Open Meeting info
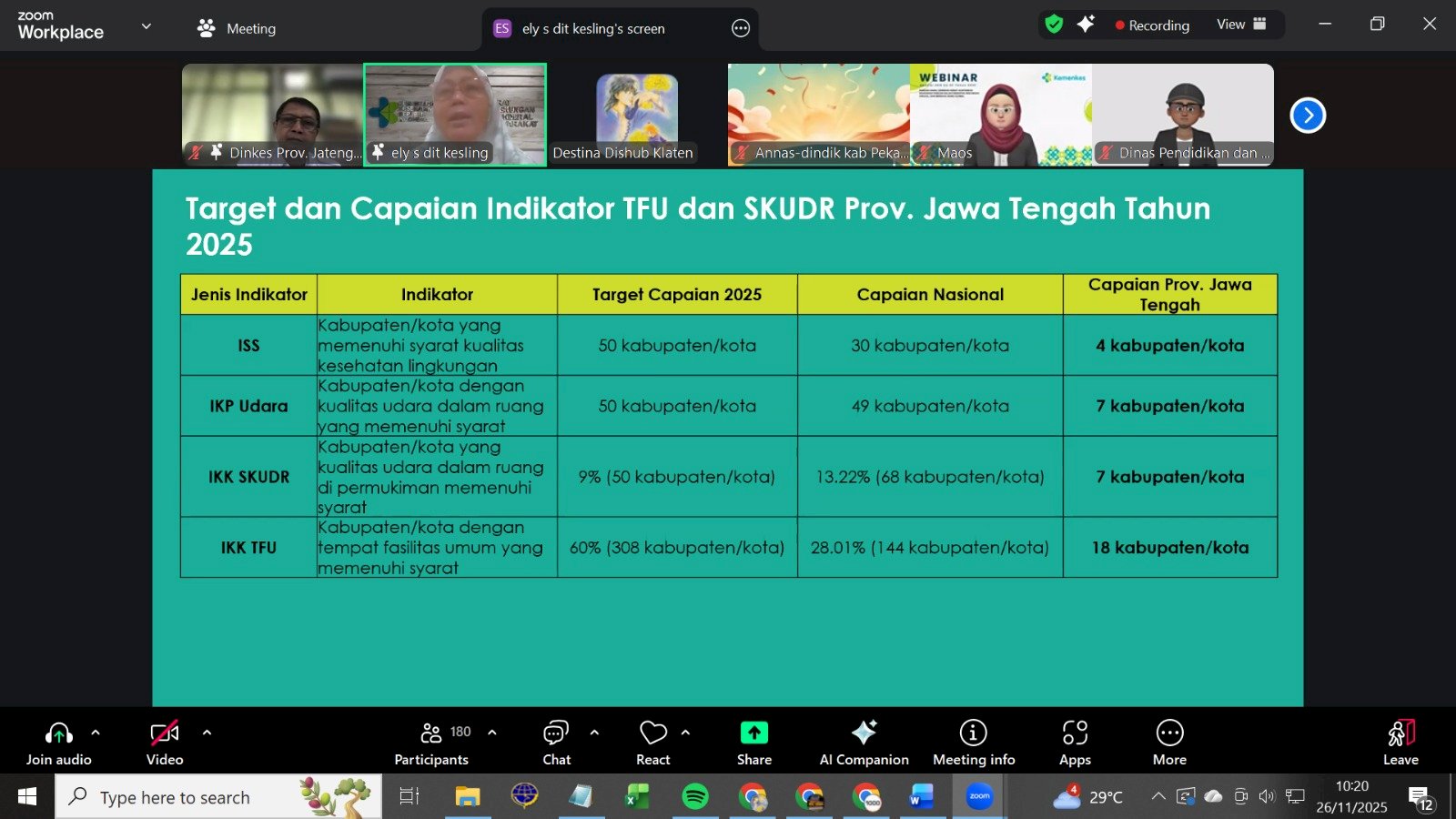1456x819 pixels. (x=973, y=743)
